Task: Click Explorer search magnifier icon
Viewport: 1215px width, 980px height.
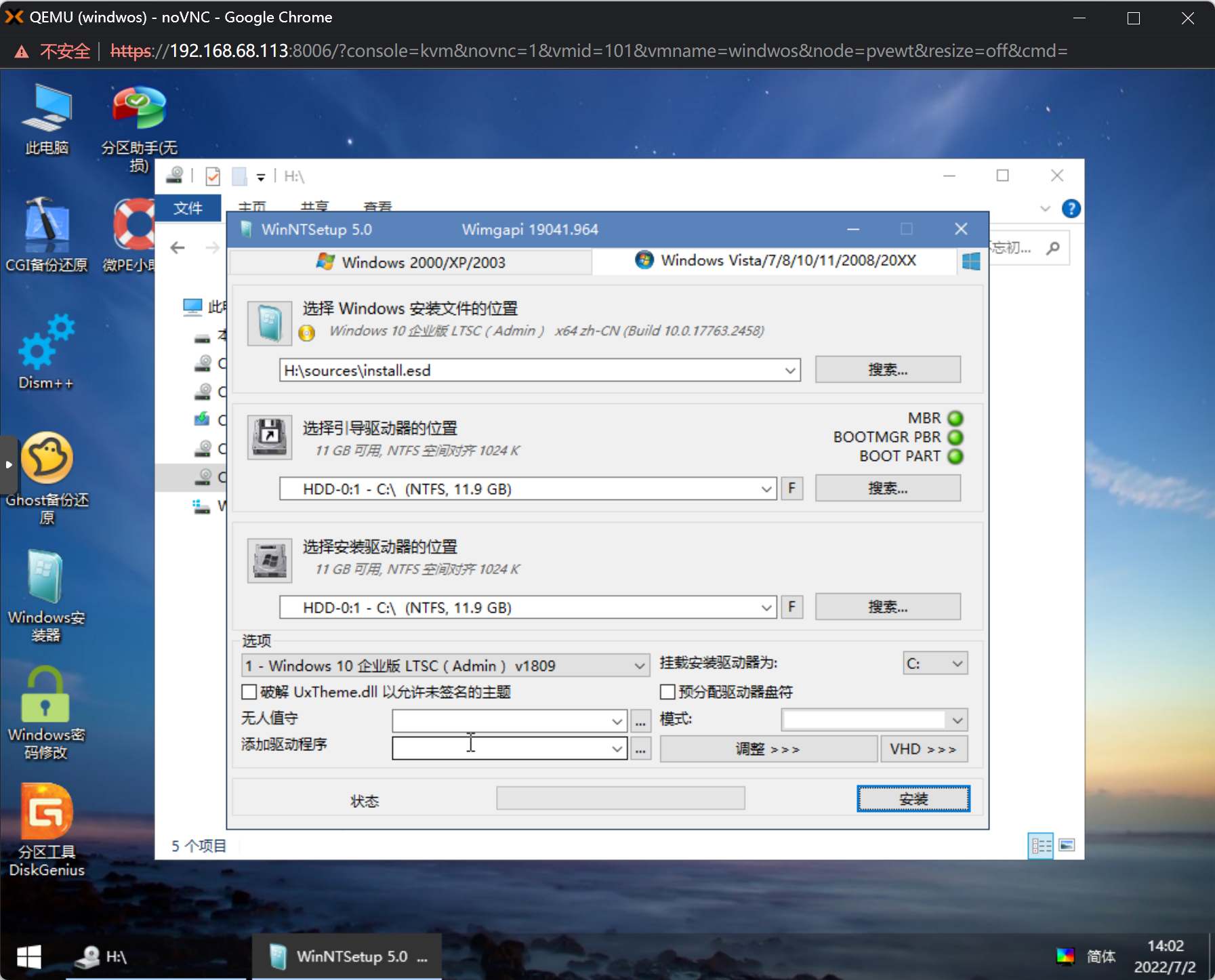Action: [1052, 248]
